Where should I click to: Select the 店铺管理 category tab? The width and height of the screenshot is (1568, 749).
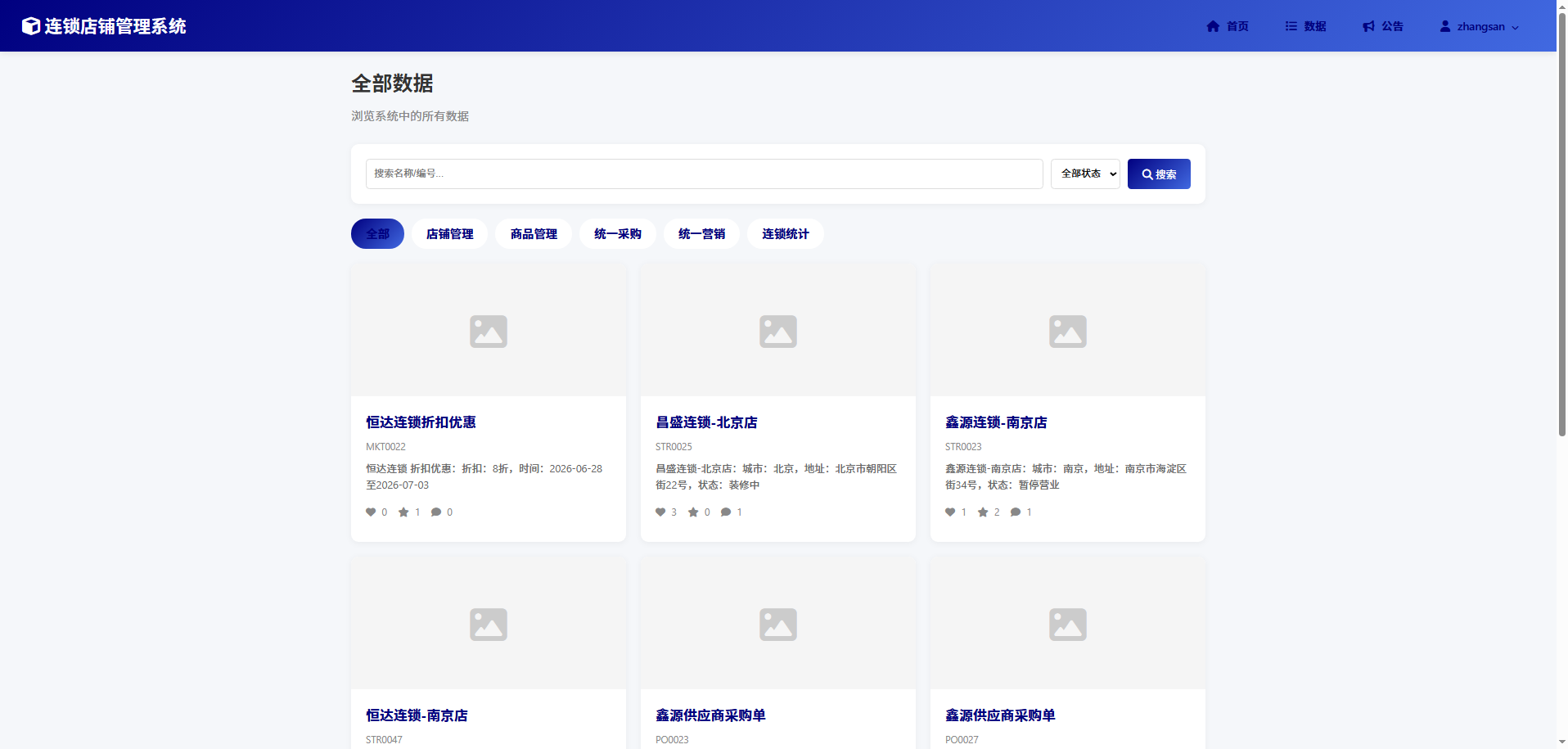(x=449, y=234)
